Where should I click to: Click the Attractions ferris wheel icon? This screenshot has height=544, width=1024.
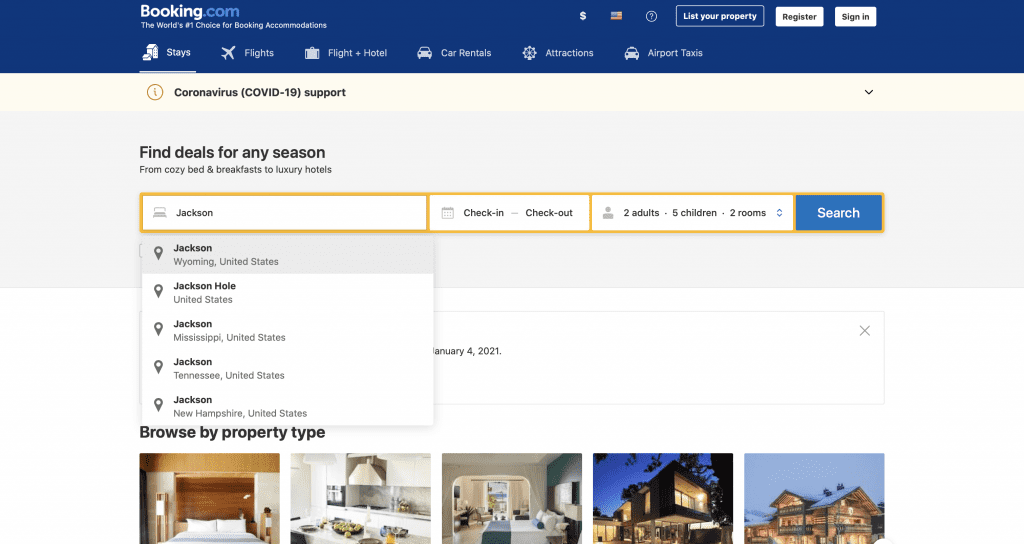[530, 53]
